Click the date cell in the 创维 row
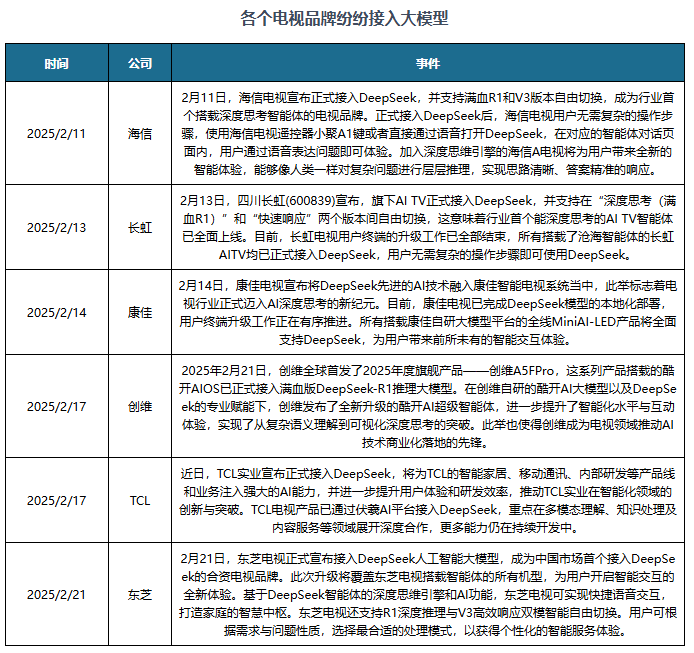Screen dimensions: 694x653 (x=57, y=405)
